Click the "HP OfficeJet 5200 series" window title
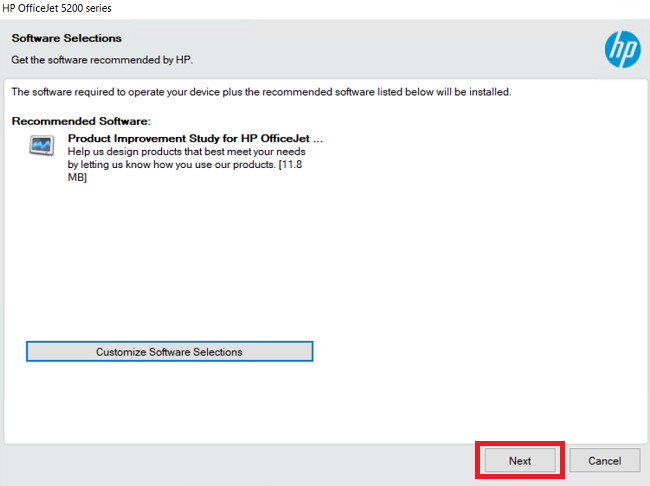Screen dimensions: 650x486 point(57,8)
